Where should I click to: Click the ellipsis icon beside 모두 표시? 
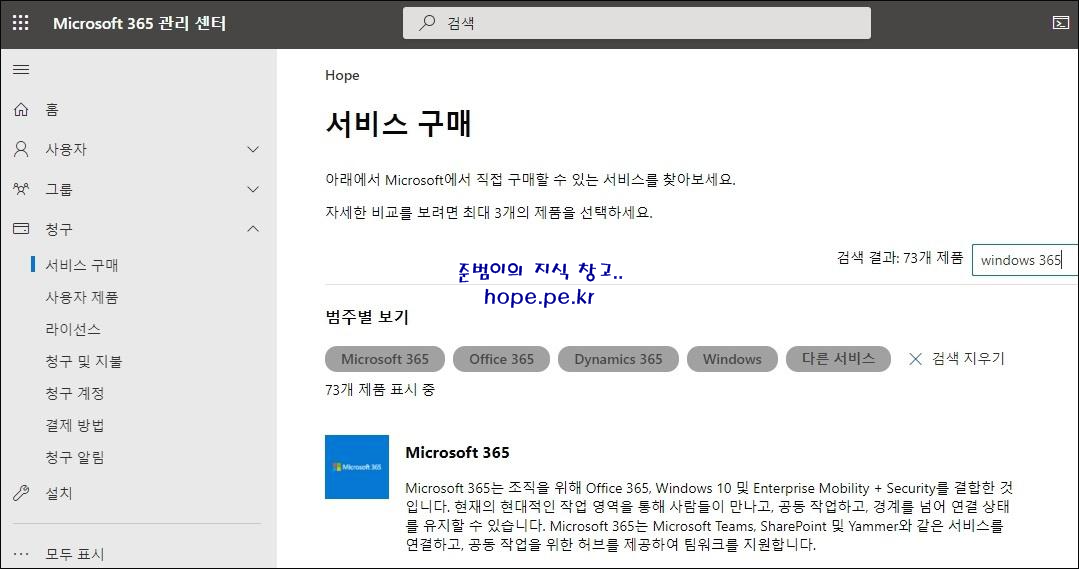pos(21,554)
